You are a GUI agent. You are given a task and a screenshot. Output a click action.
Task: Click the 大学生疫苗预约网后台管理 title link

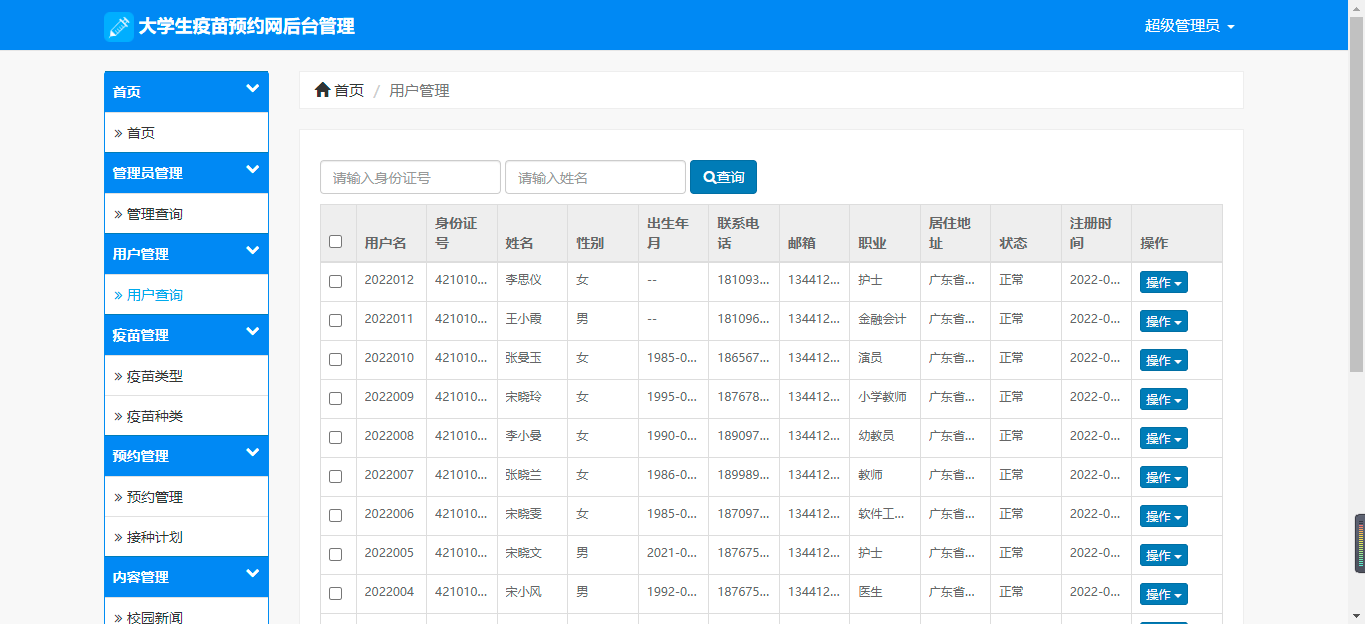[246, 27]
